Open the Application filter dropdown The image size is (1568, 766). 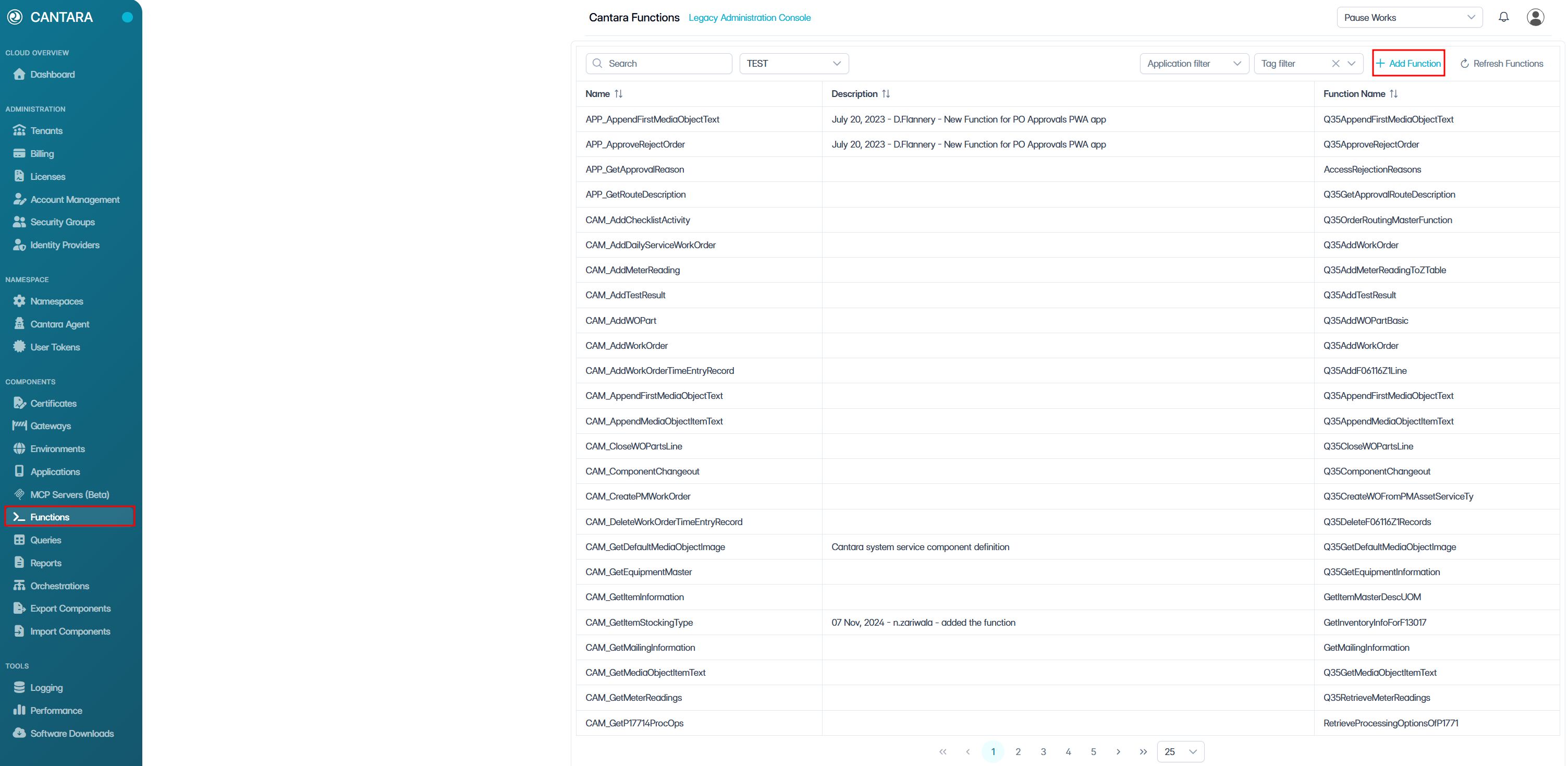pyautogui.click(x=1194, y=63)
